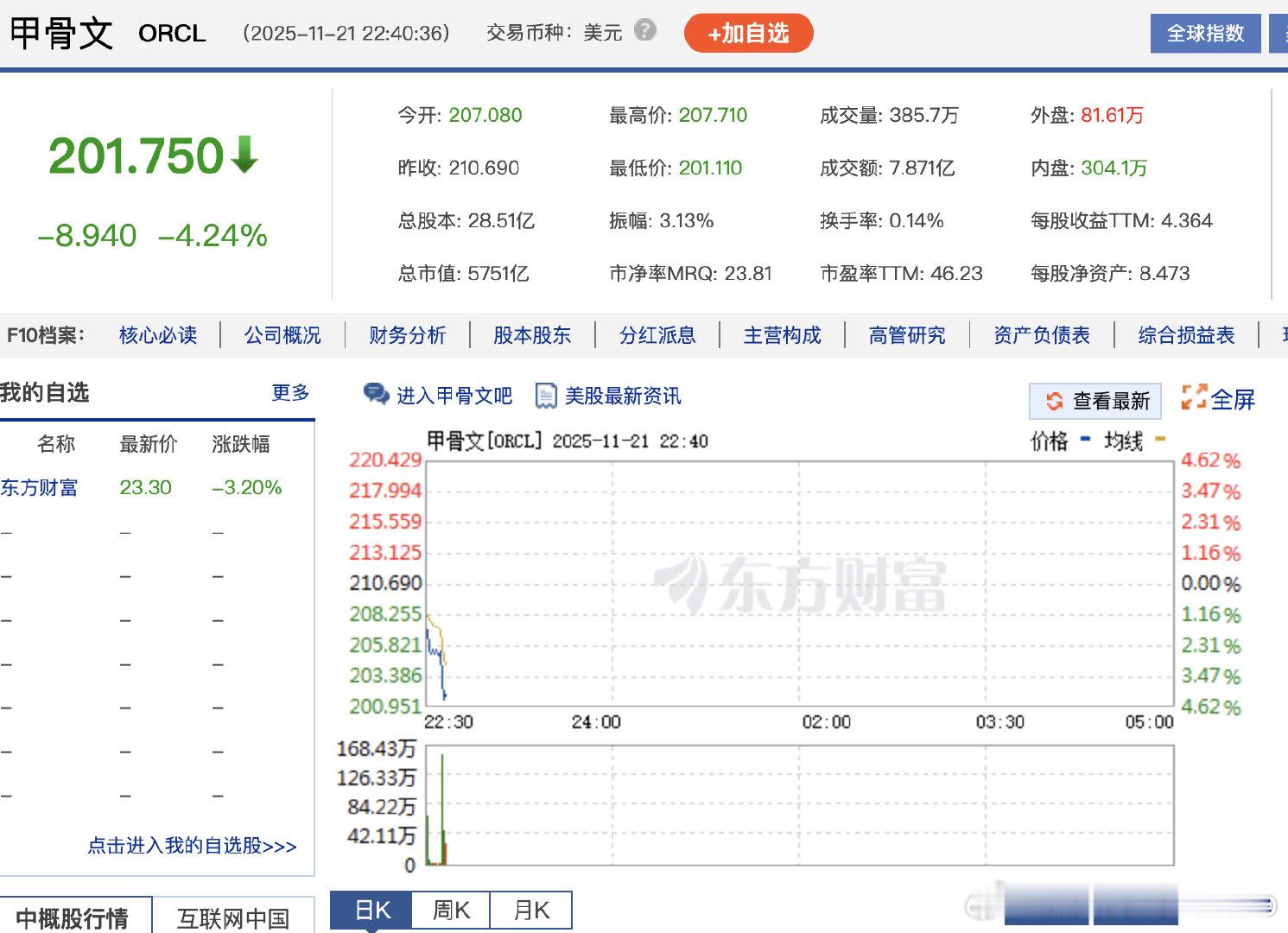This screenshot has width=1288, height=933.
Task: Click 每股净资产 value 8.473
Action: tap(1164, 274)
